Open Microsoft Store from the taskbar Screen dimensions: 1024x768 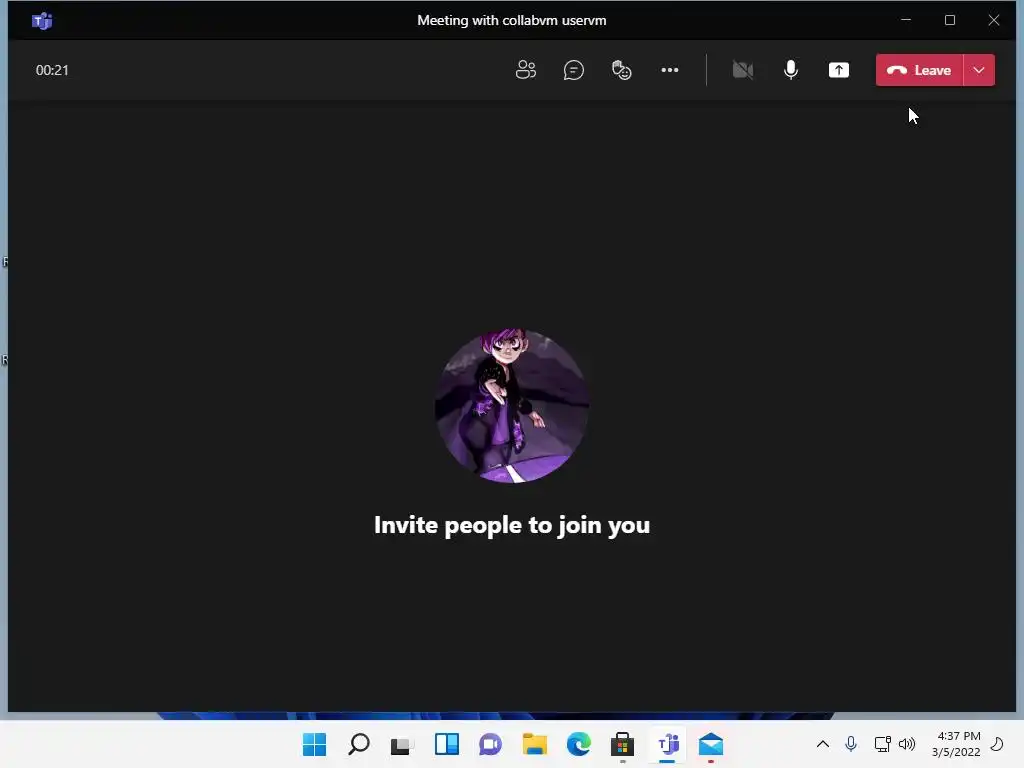click(x=622, y=744)
